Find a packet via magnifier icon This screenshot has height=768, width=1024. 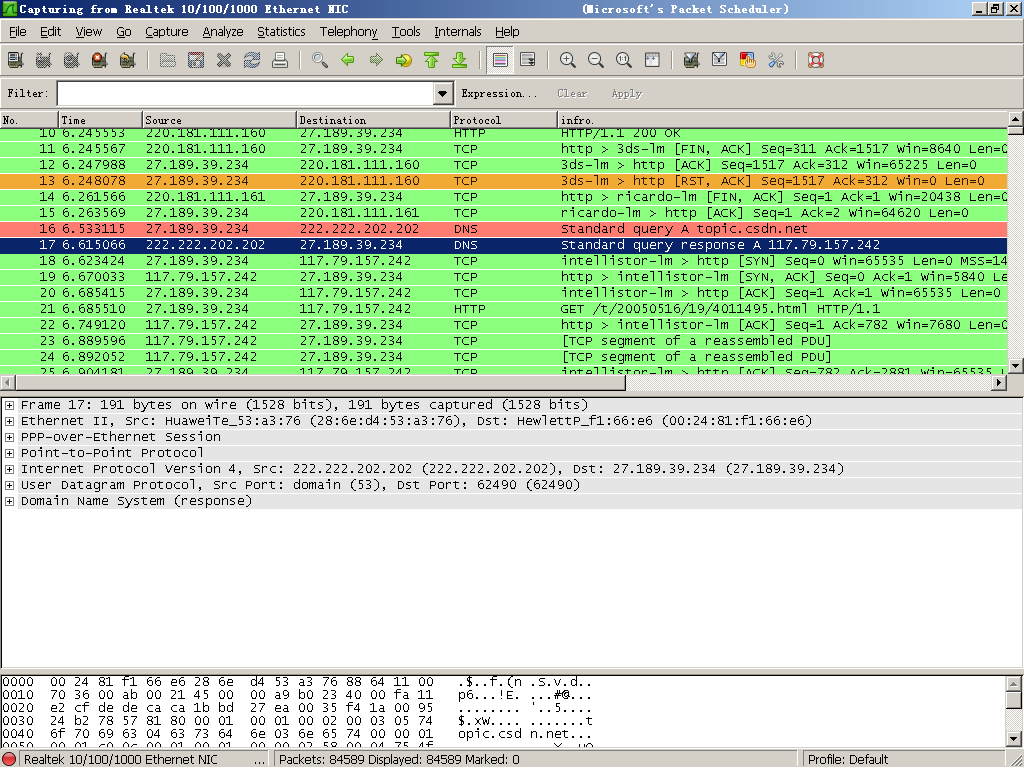coord(320,60)
